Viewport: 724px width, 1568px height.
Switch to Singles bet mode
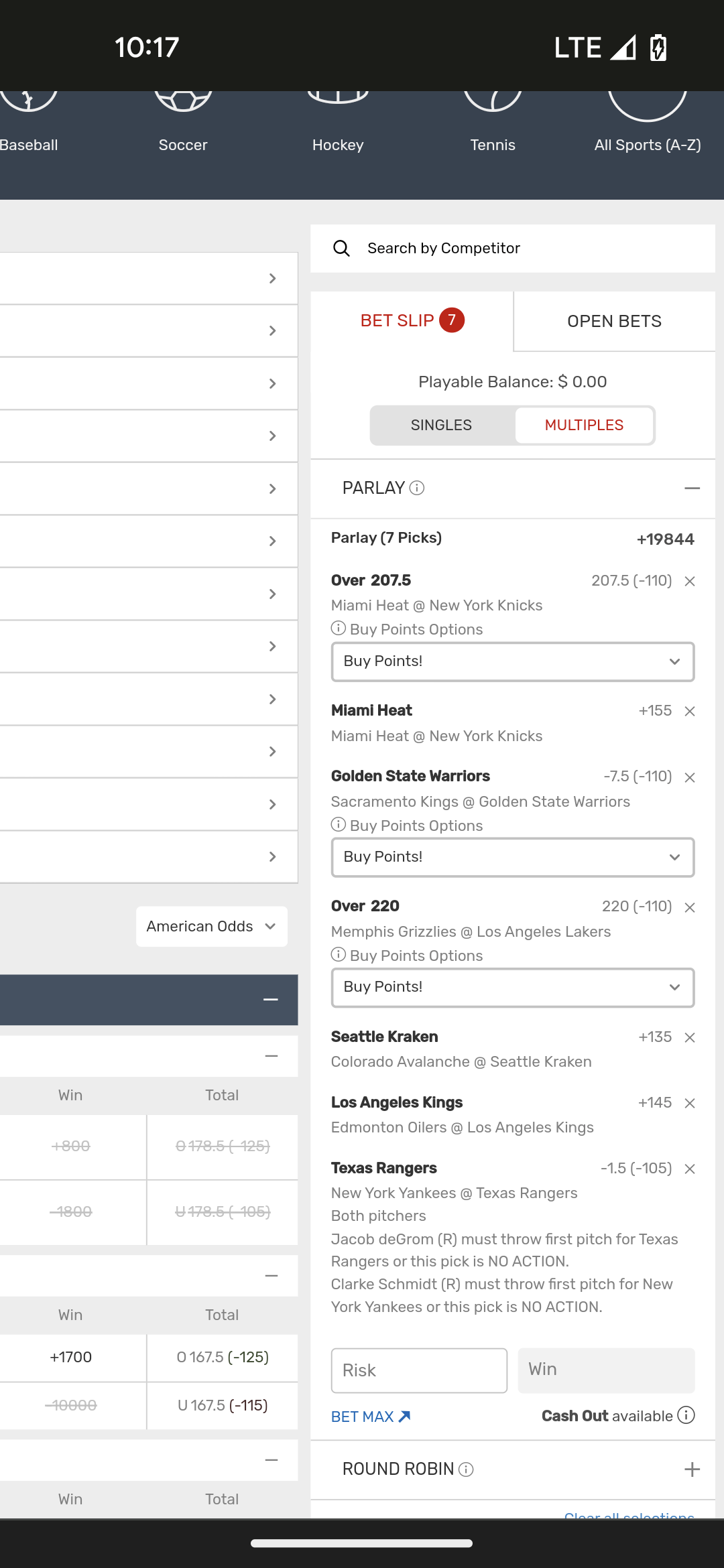[441, 426]
